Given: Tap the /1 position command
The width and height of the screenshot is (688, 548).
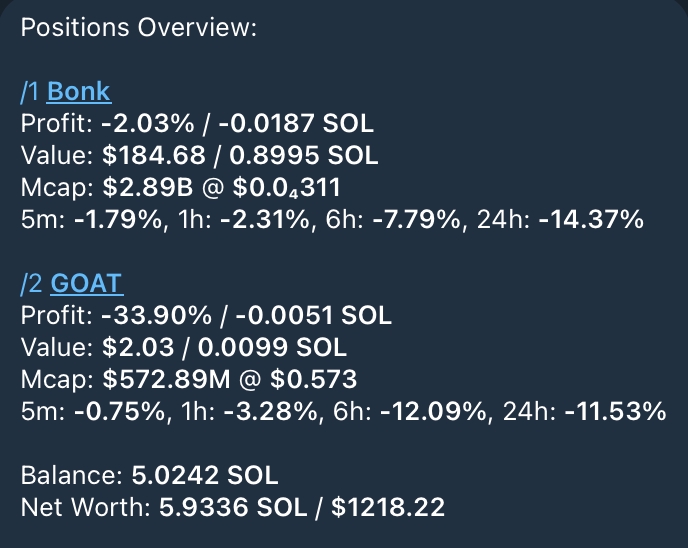Looking at the screenshot, I should pyautogui.click(x=31, y=92).
